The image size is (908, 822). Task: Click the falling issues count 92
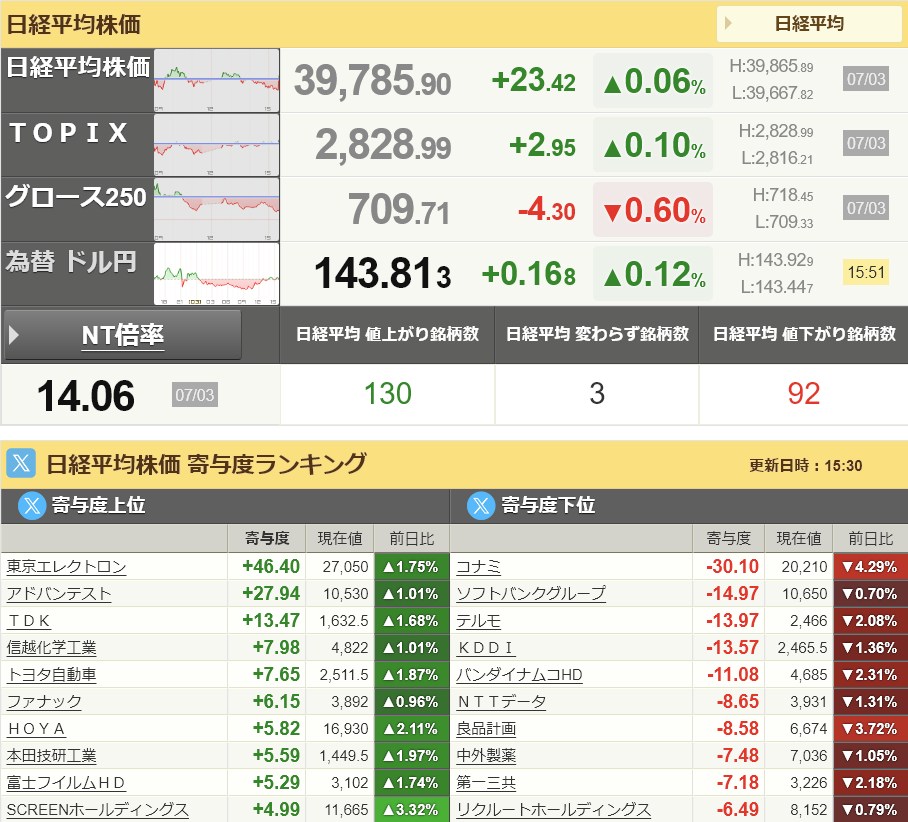803,394
